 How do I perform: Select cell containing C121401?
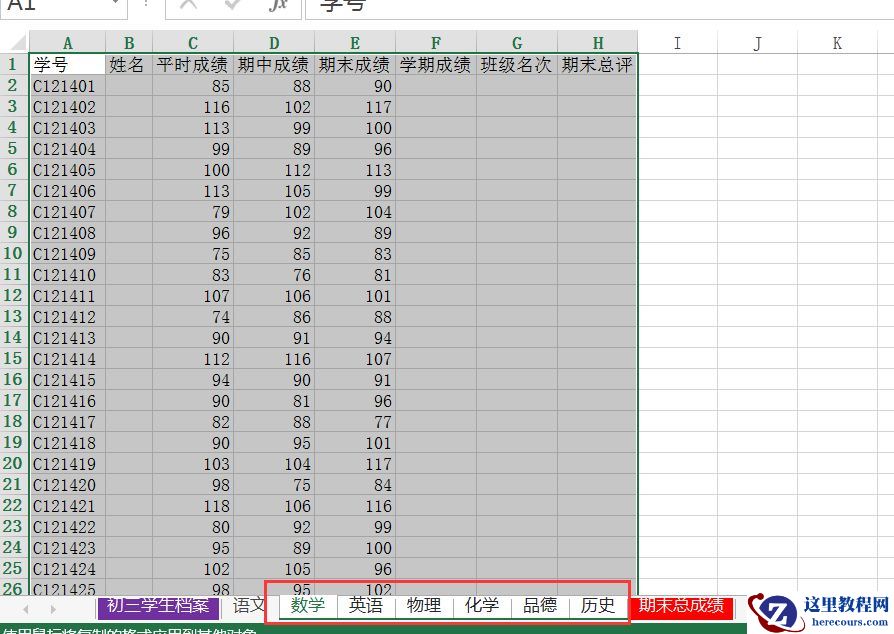(x=67, y=86)
